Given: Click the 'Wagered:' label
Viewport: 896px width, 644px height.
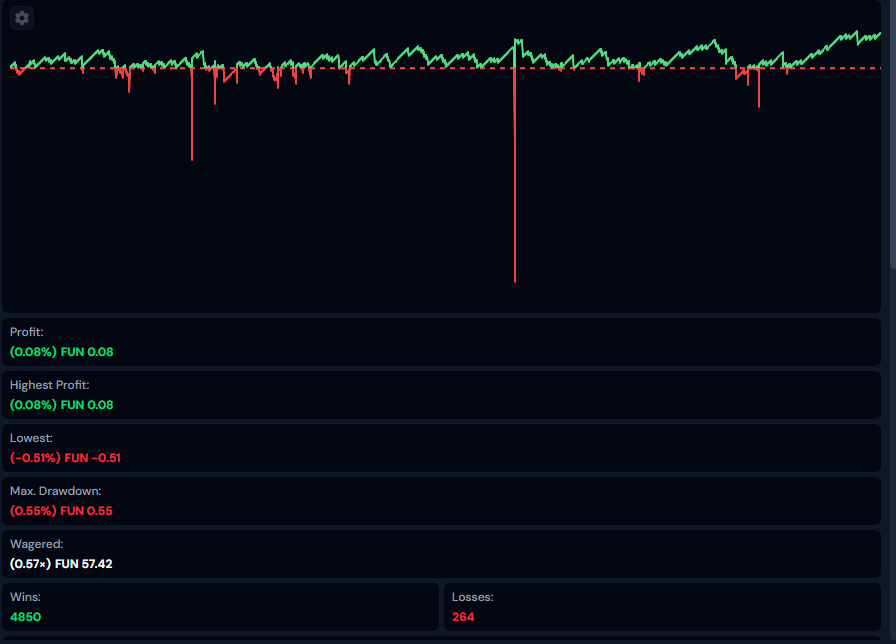Looking at the screenshot, I should click(x=36, y=544).
